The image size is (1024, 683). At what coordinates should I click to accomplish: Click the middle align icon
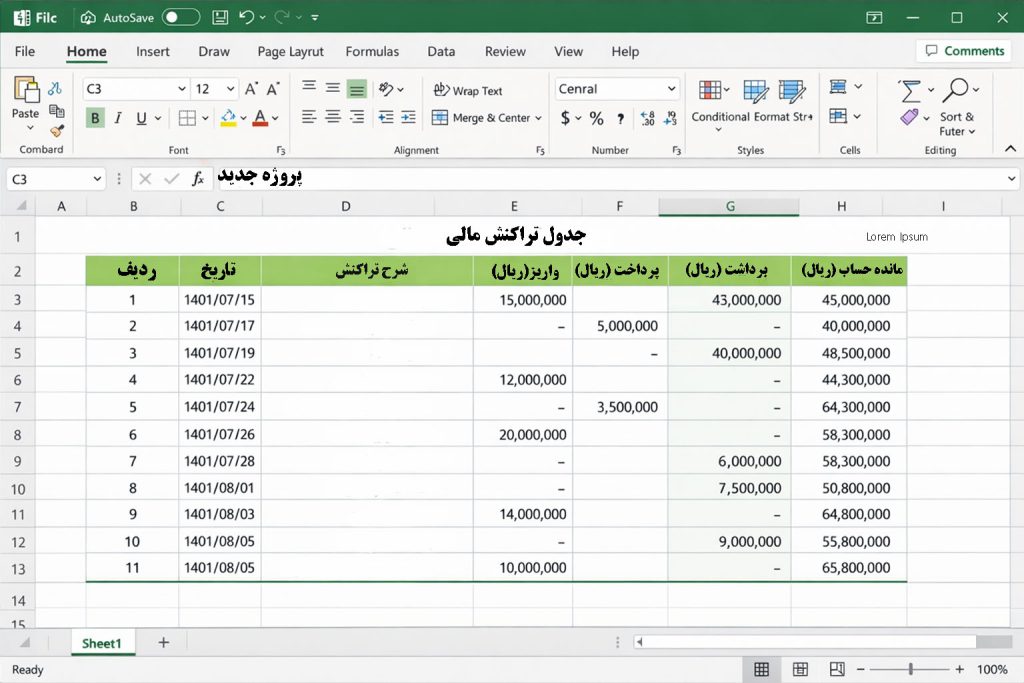(333, 87)
